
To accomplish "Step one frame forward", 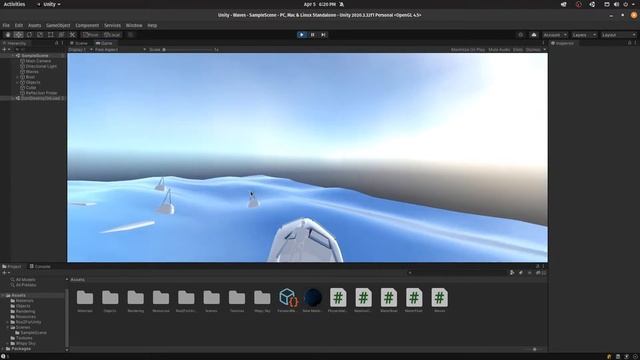I will tap(323, 35).
